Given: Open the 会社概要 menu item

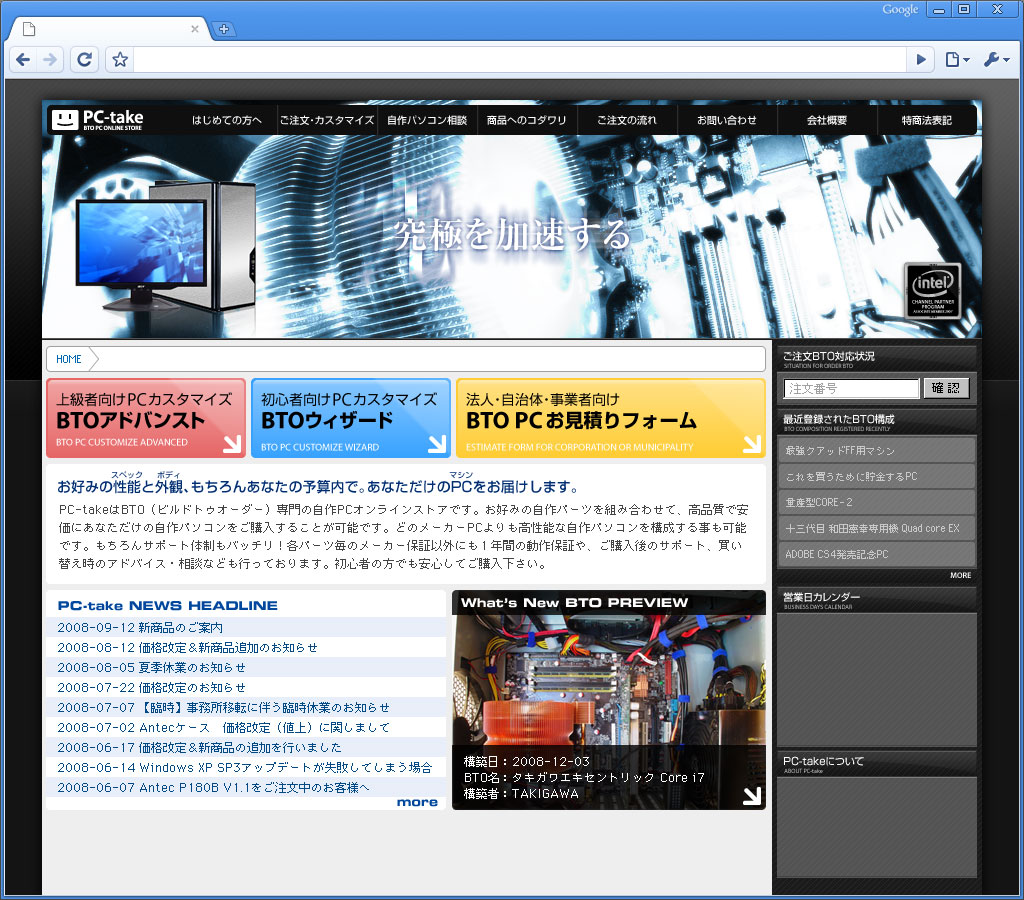Looking at the screenshot, I should point(826,120).
